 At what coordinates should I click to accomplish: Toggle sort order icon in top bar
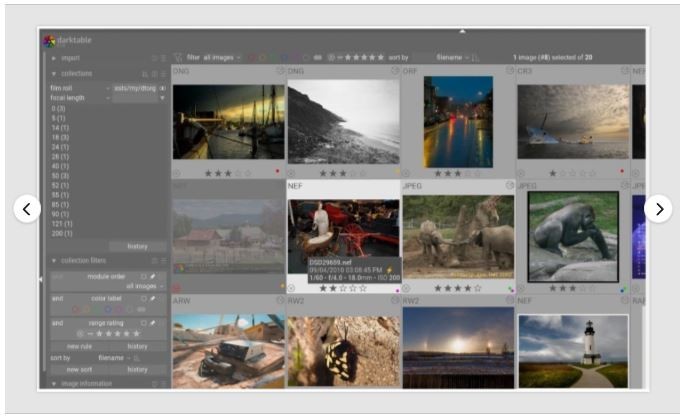click(x=476, y=57)
